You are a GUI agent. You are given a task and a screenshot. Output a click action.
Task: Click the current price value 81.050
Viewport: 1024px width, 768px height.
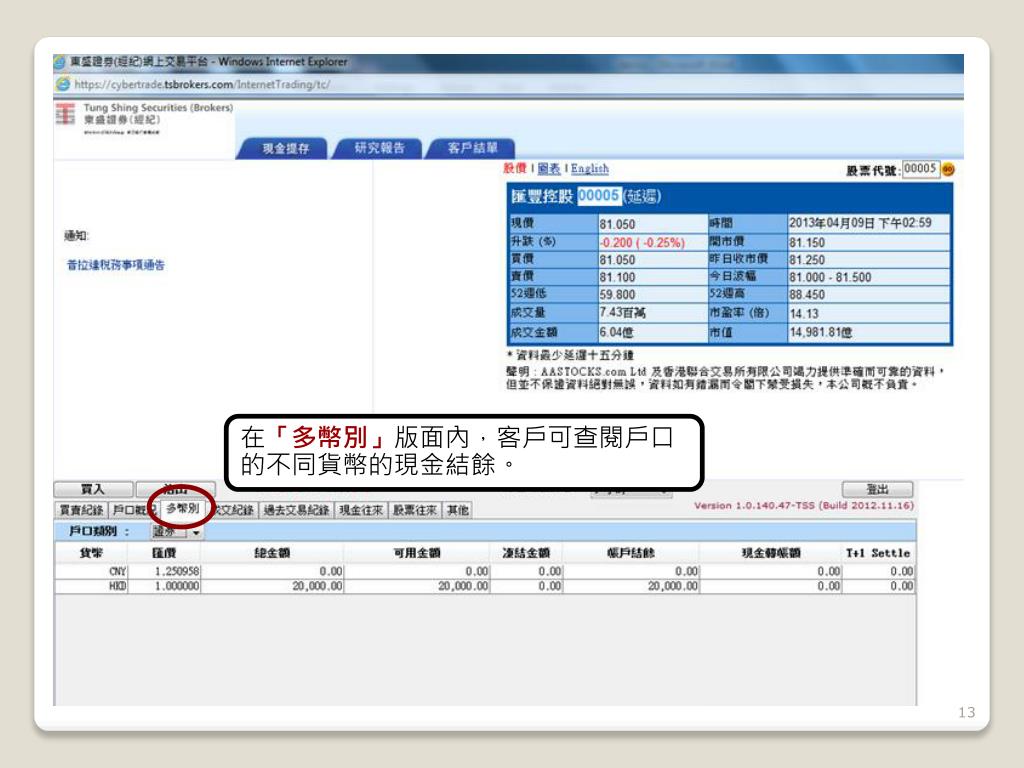pos(617,224)
